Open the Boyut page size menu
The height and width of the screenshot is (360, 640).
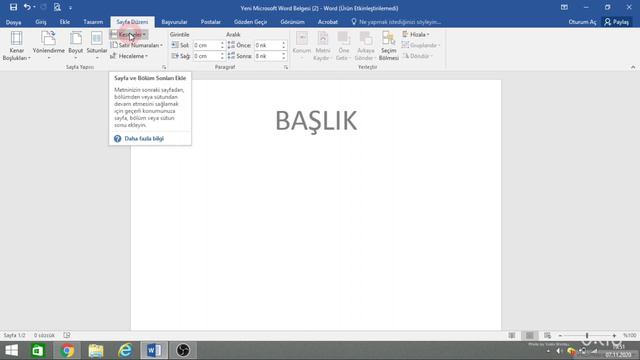[x=76, y=46]
